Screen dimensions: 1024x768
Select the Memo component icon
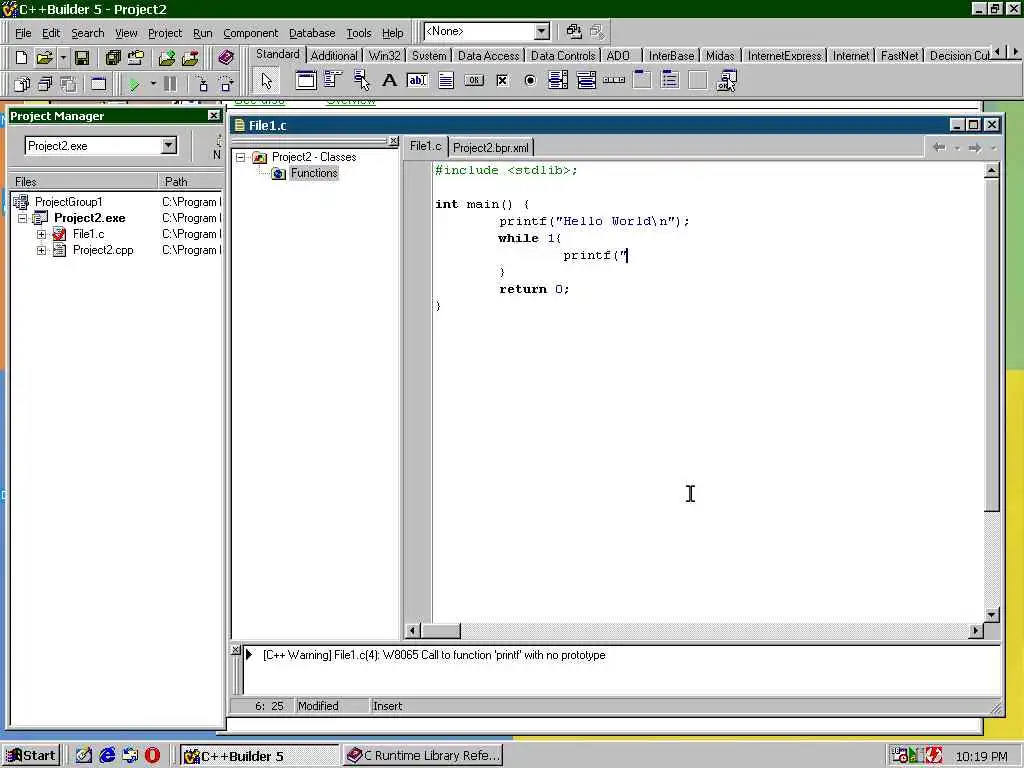tap(446, 80)
